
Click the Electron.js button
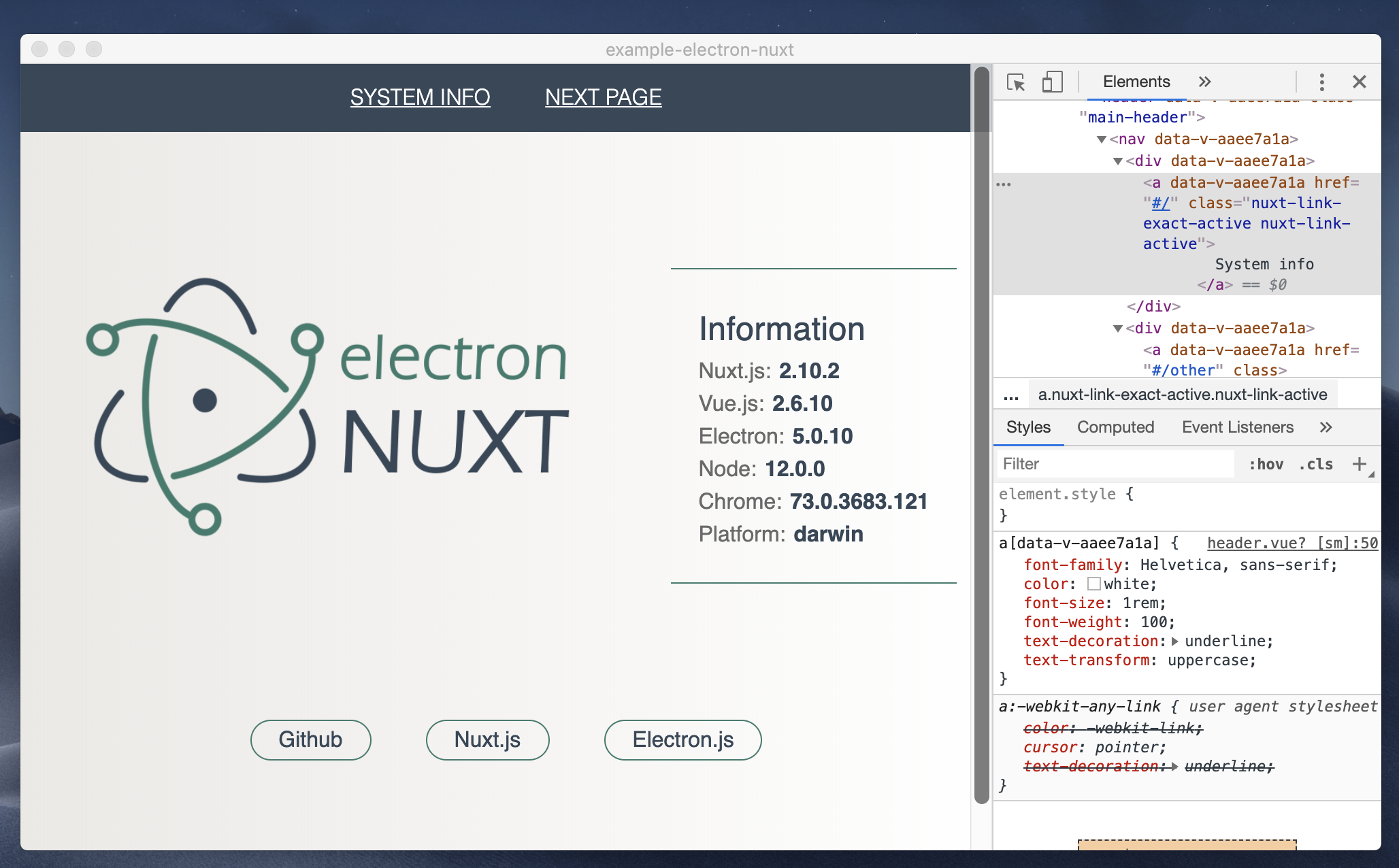(682, 739)
